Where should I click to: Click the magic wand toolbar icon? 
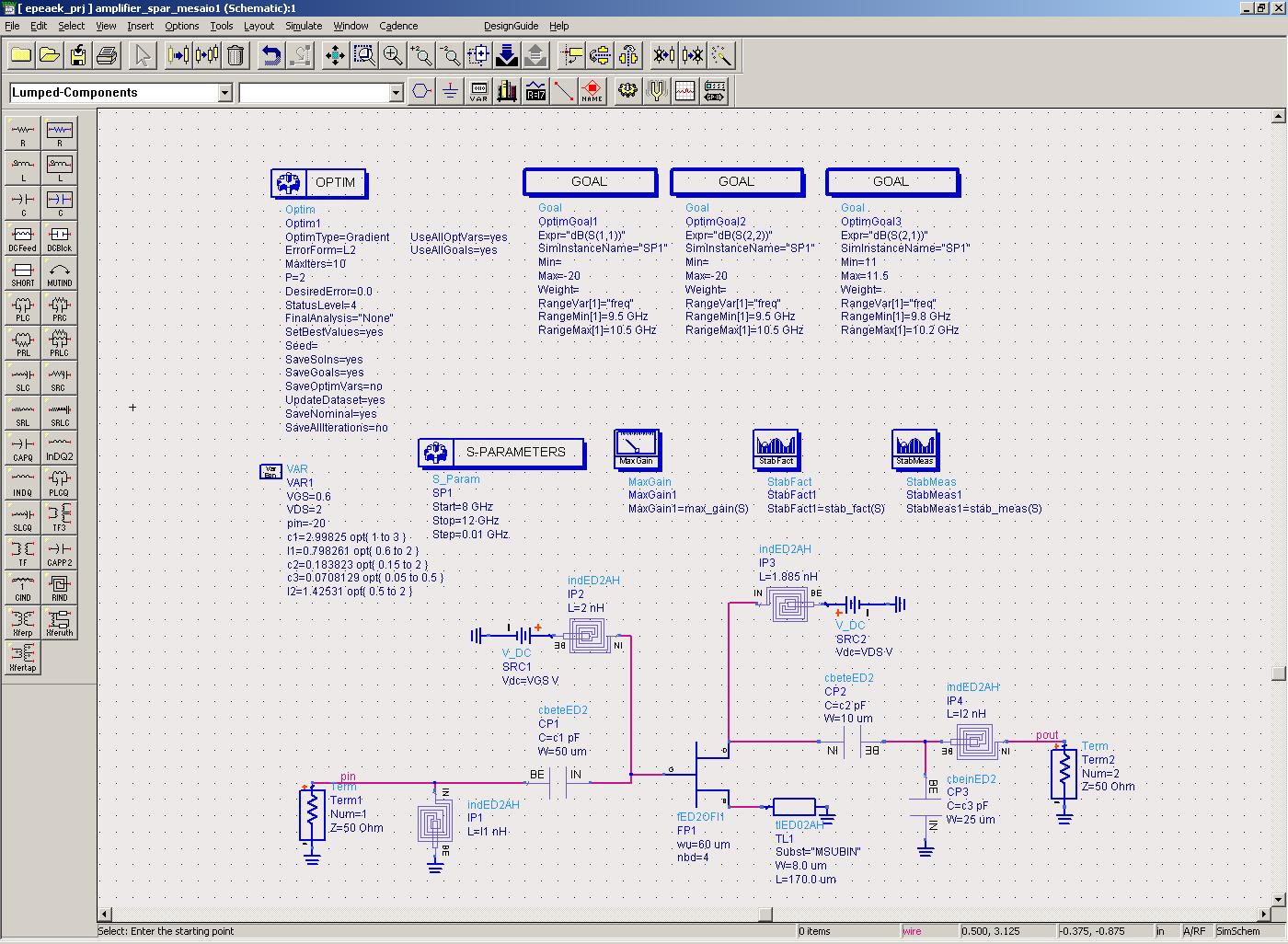click(x=721, y=55)
